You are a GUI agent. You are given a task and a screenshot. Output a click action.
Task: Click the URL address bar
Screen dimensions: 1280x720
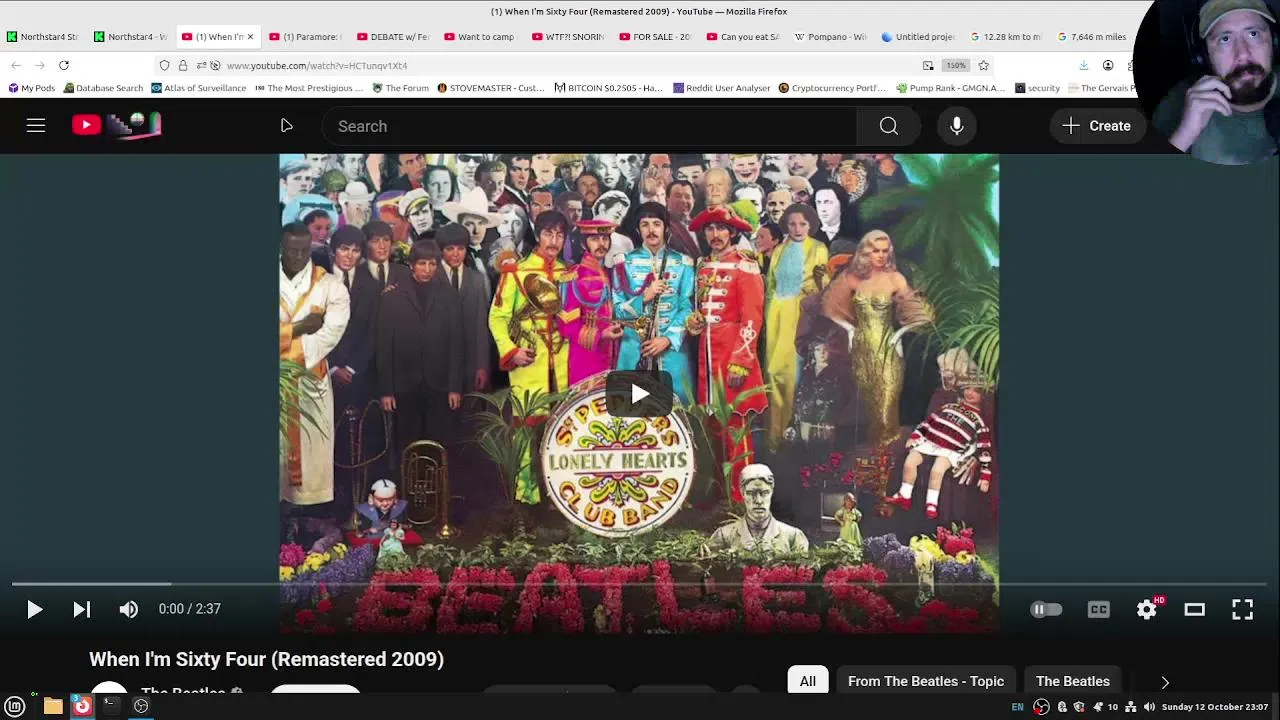(x=570, y=65)
